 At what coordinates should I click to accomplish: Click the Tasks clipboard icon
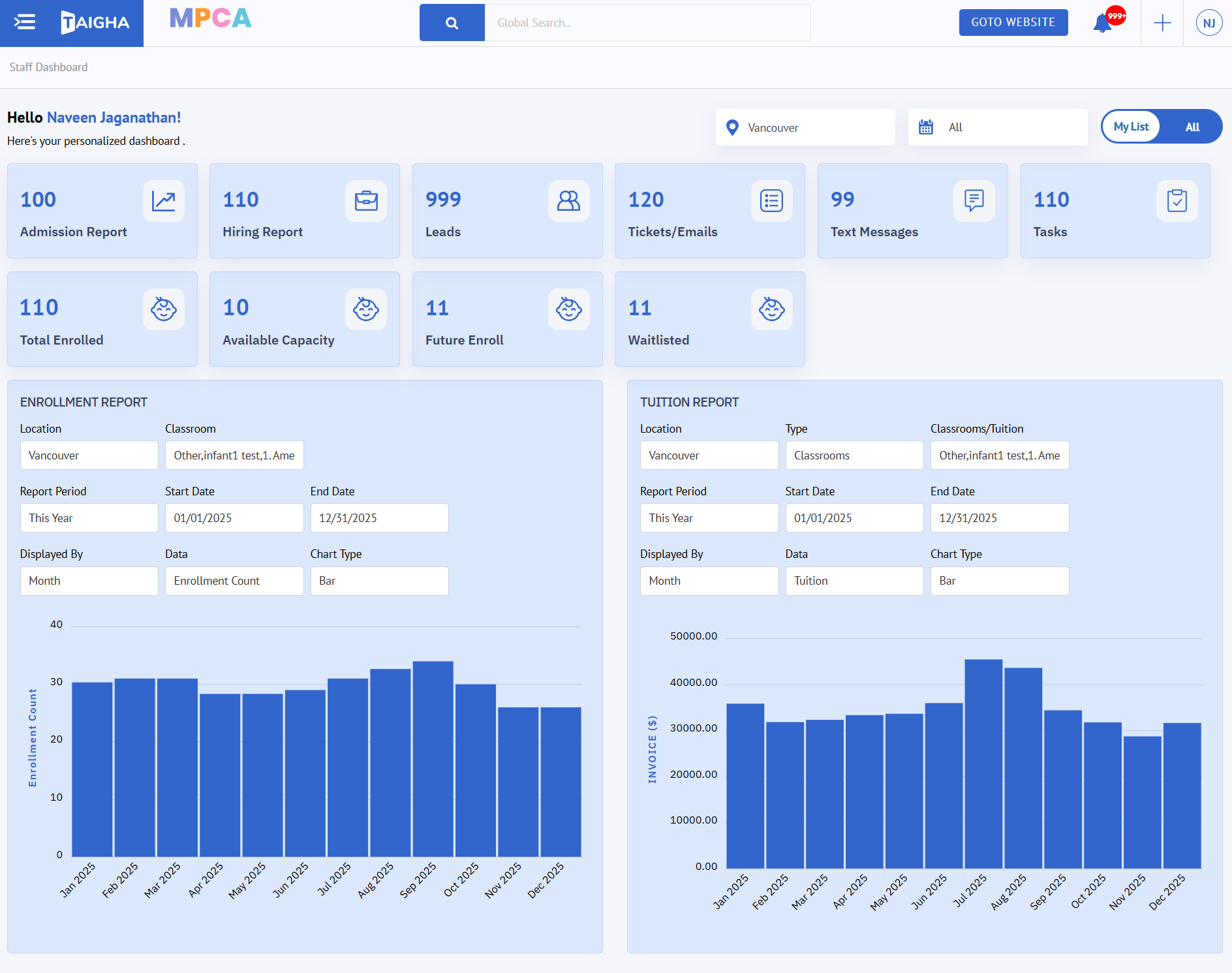[1177, 201]
